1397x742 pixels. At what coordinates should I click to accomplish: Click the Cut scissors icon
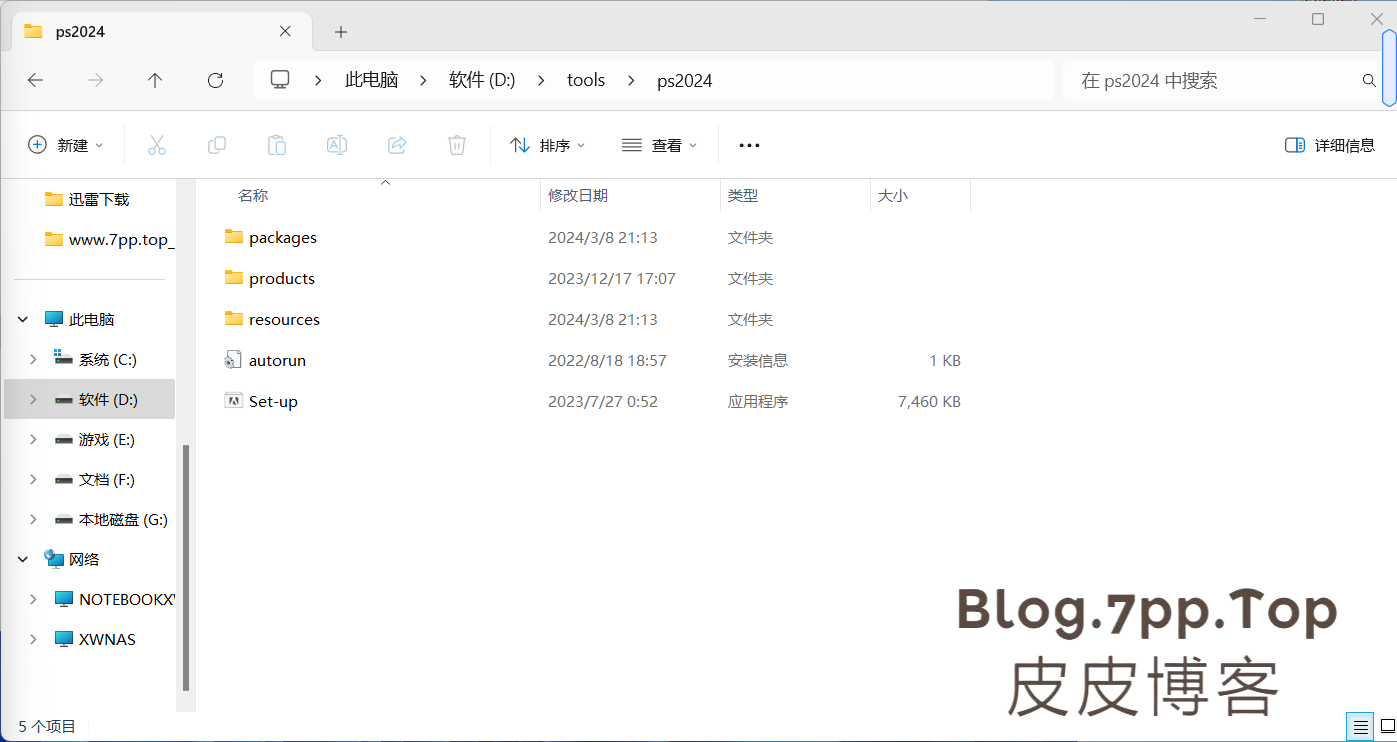[157, 145]
